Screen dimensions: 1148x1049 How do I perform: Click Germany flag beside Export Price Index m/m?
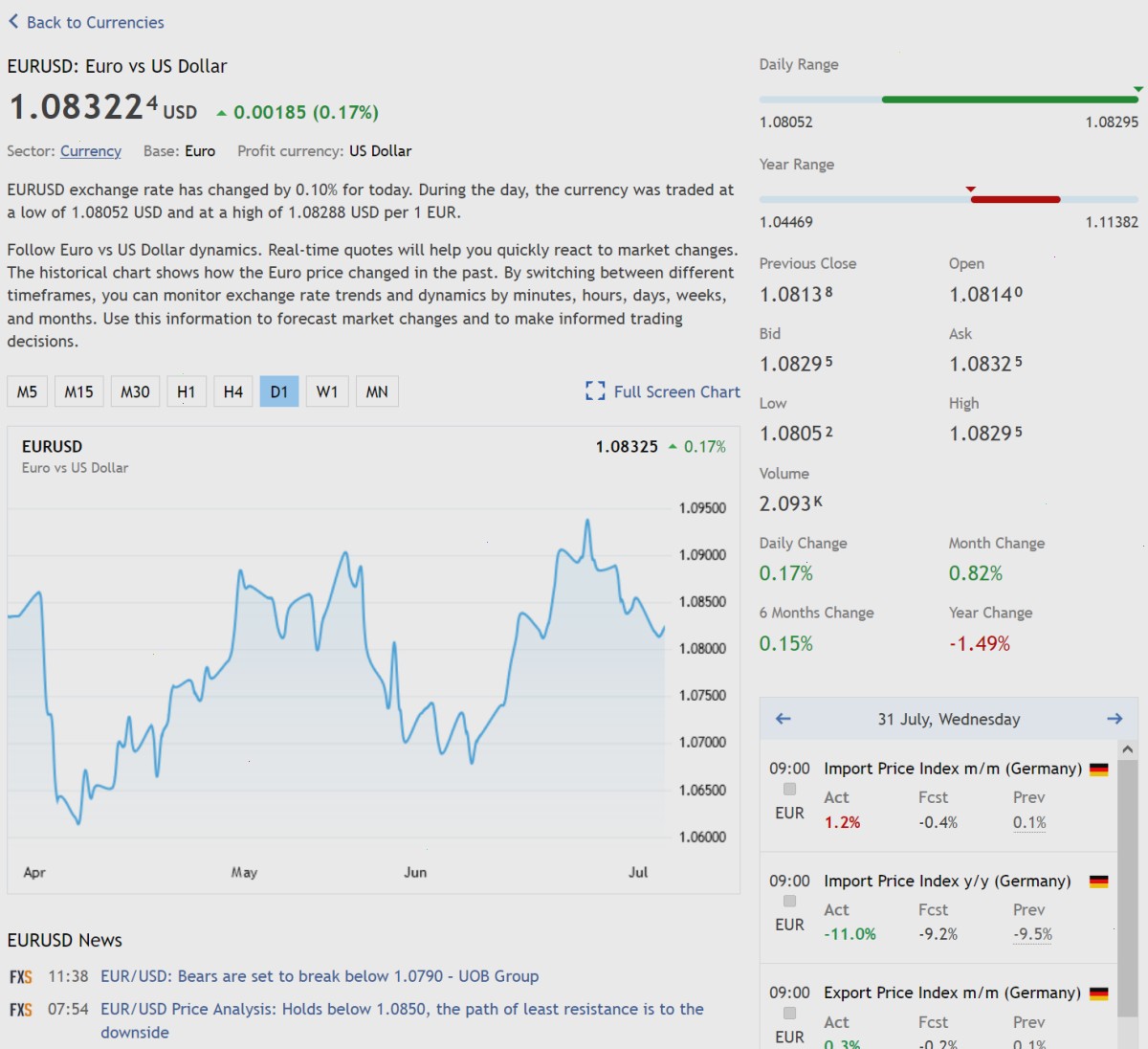tap(1099, 993)
